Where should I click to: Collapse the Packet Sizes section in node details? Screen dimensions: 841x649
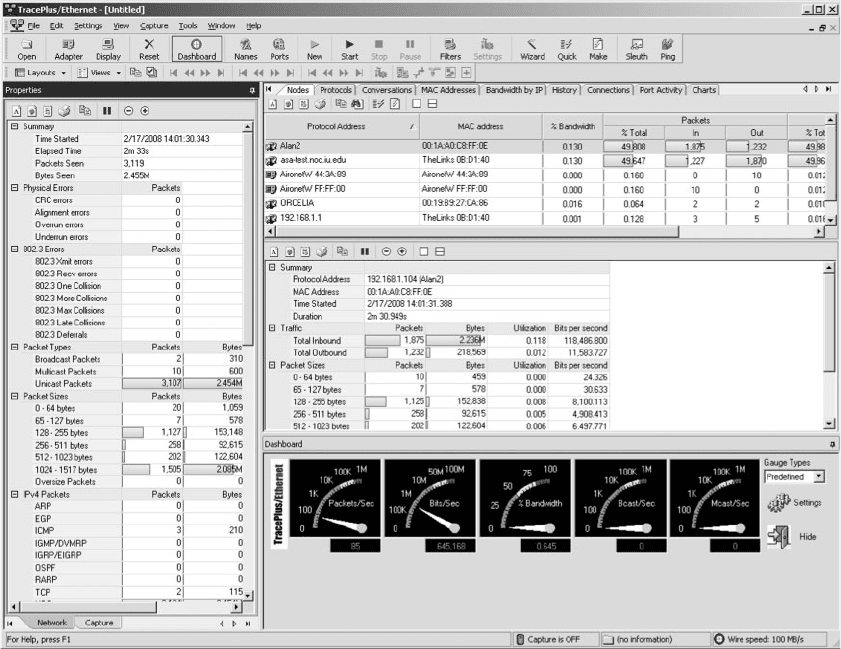[272, 365]
